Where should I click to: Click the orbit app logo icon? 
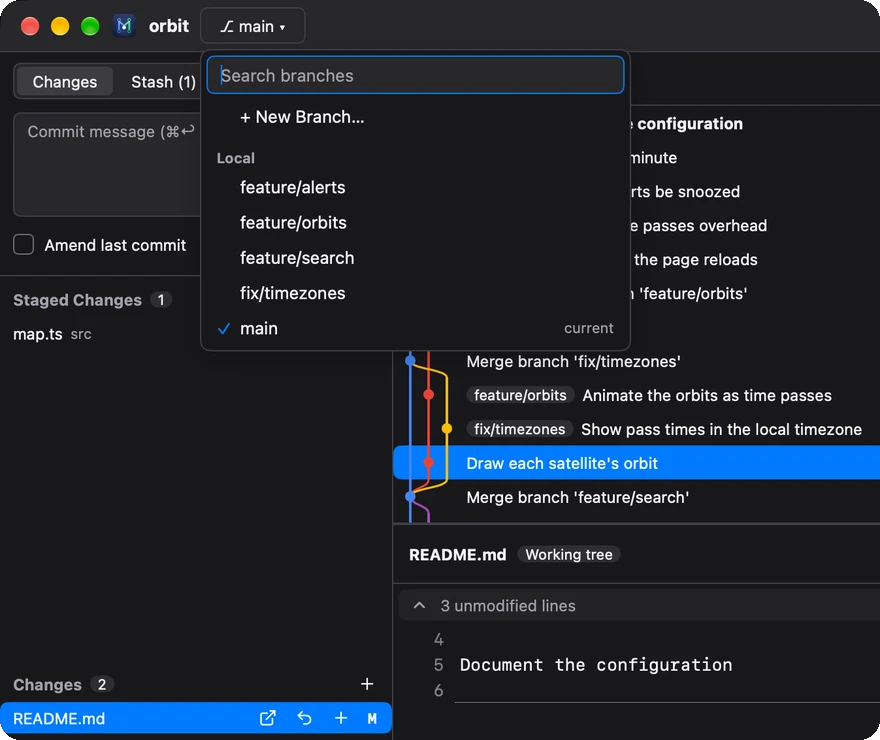(x=123, y=26)
